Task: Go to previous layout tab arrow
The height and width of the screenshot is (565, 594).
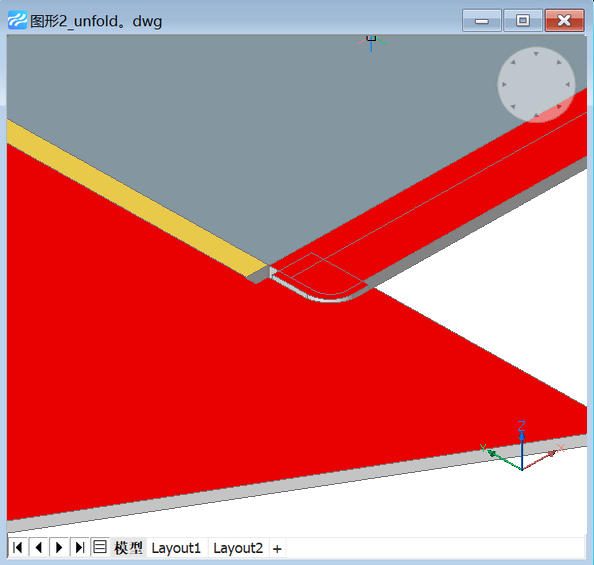Action: (x=38, y=548)
